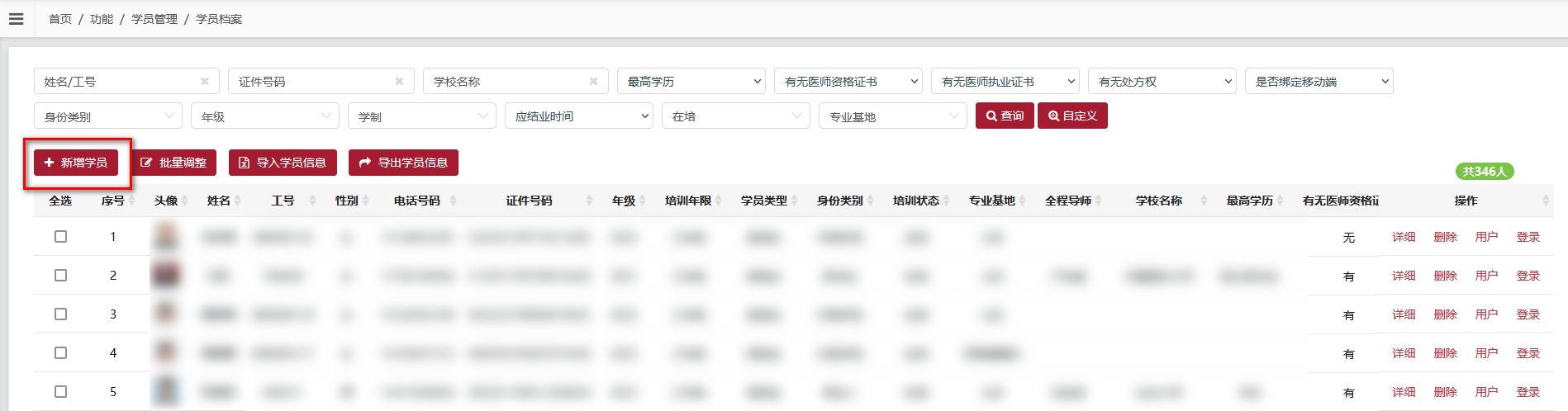The image size is (1568, 411).
Task: Open the 有无医师执业证书 dropdown
Action: (x=1005, y=81)
